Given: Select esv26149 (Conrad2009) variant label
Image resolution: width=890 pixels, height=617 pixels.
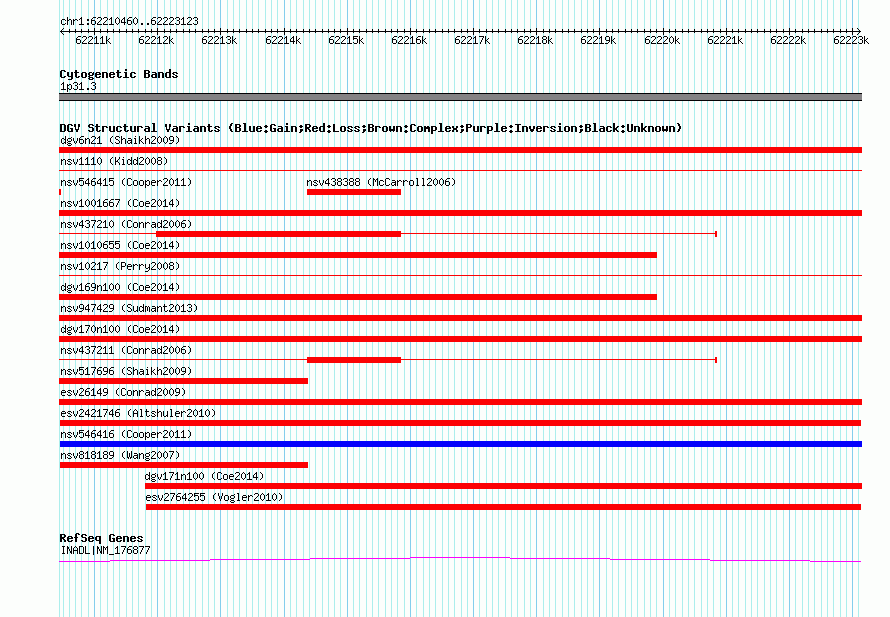Looking at the screenshot, I should [123, 392].
